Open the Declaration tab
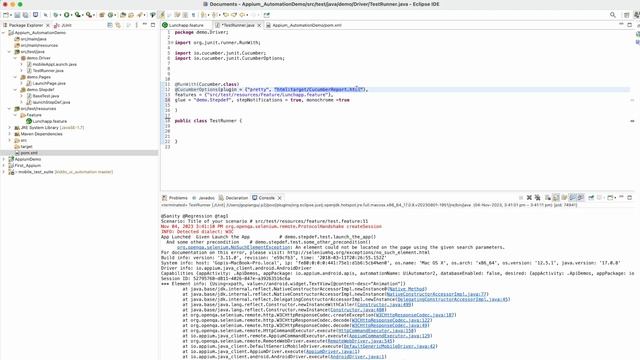This screenshot has height=360, width=640. [x=236, y=198]
